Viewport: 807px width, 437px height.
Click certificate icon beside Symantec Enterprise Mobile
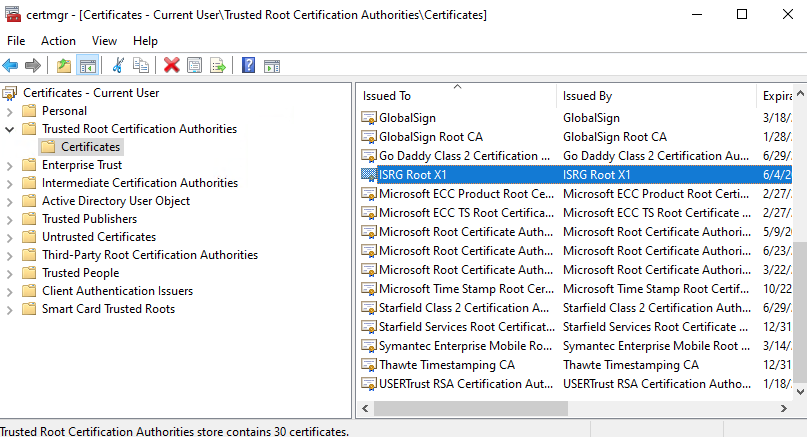[x=369, y=346]
